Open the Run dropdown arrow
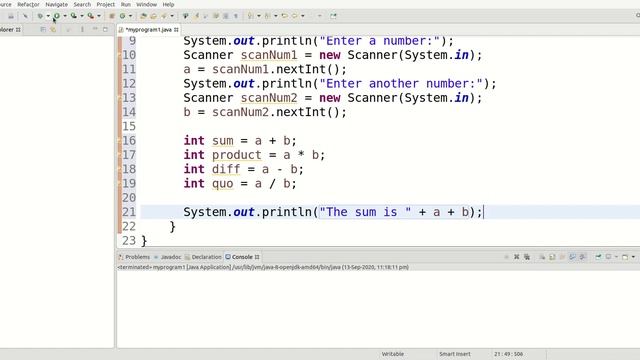Screen dimensions: 640x360 pyautogui.click(x=65, y=16)
